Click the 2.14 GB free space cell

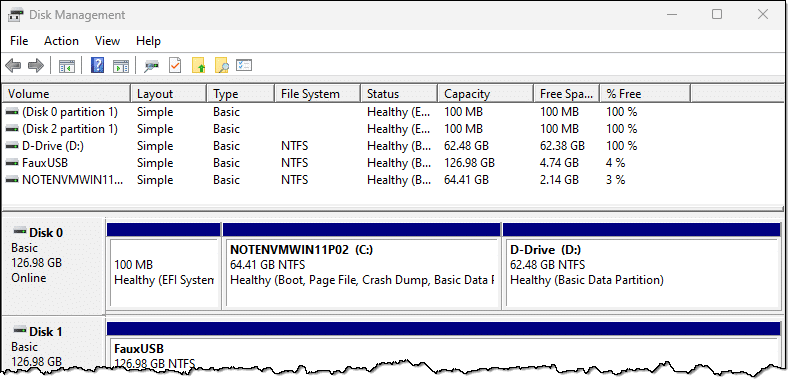[x=559, y=180]
